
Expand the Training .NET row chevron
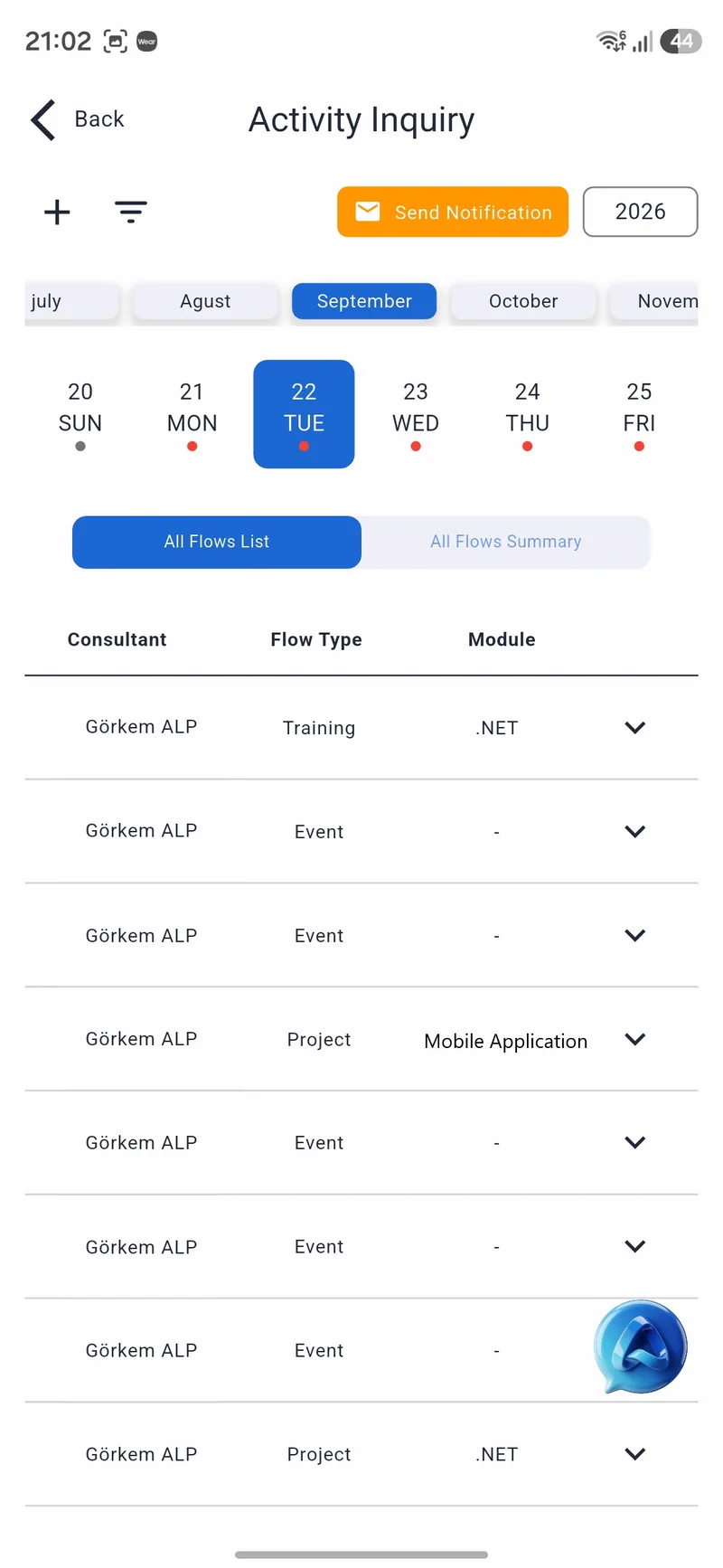tap(635, 728)
